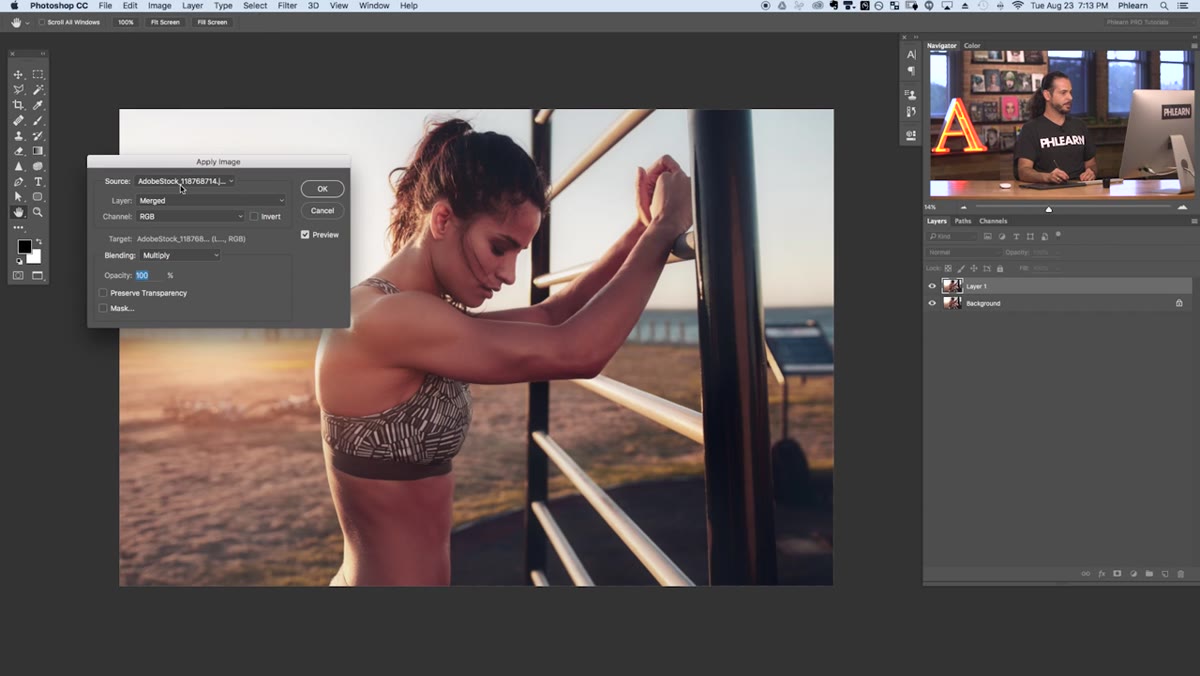1200x676 pixels.
Task: Select the Eyedropper tool
Action: coord(38,105)
